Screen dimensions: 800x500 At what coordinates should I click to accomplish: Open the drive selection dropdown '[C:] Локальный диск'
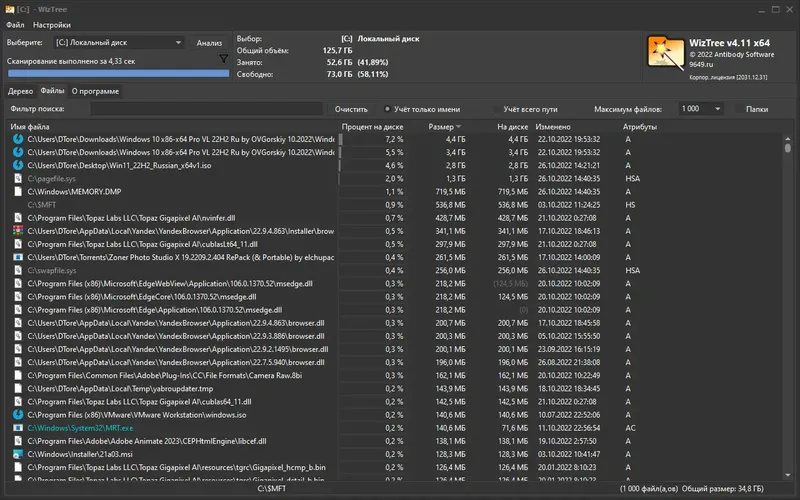pos(118,42)
